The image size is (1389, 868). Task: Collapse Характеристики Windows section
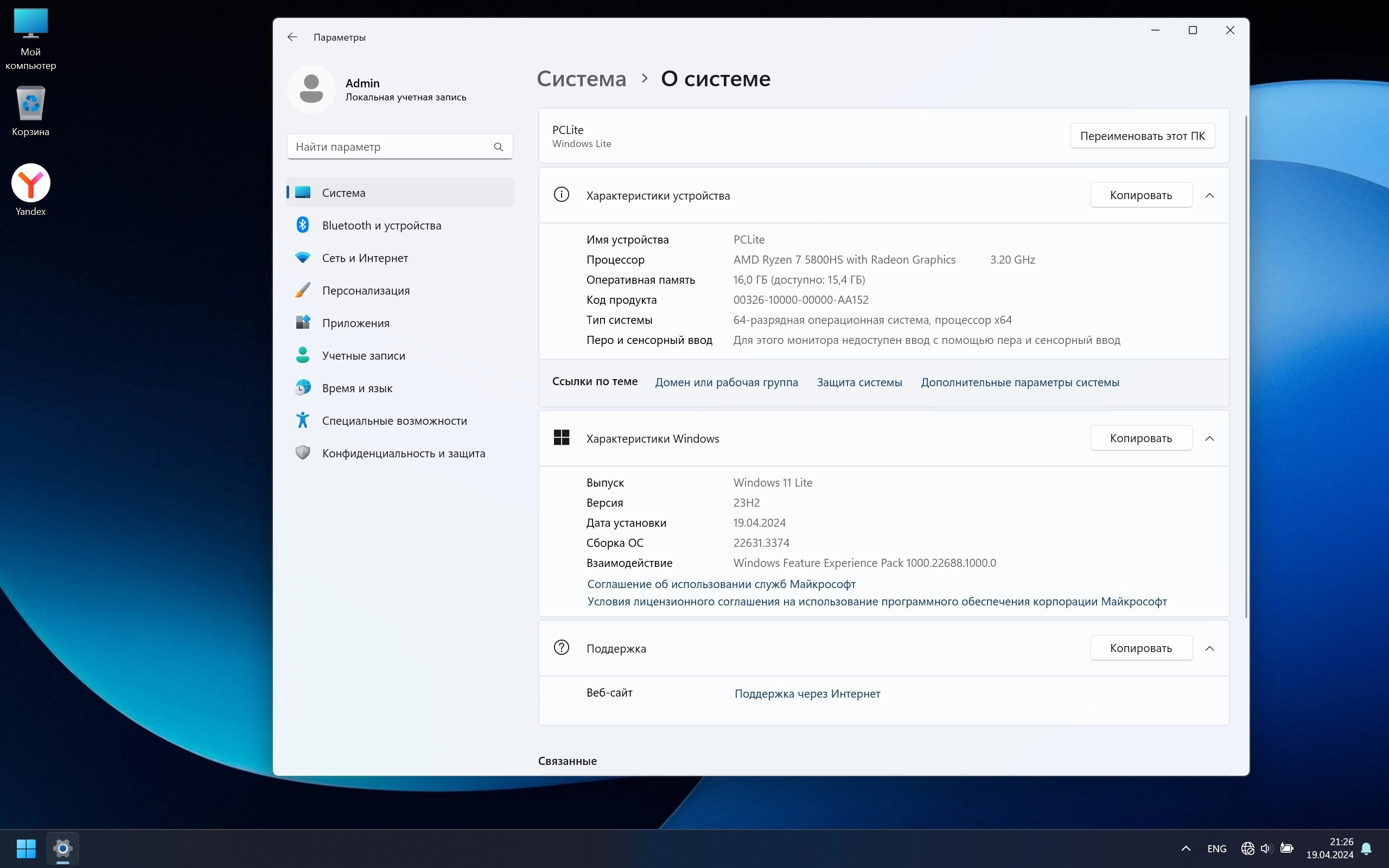pyautogui.click(x=1209, y=438)
